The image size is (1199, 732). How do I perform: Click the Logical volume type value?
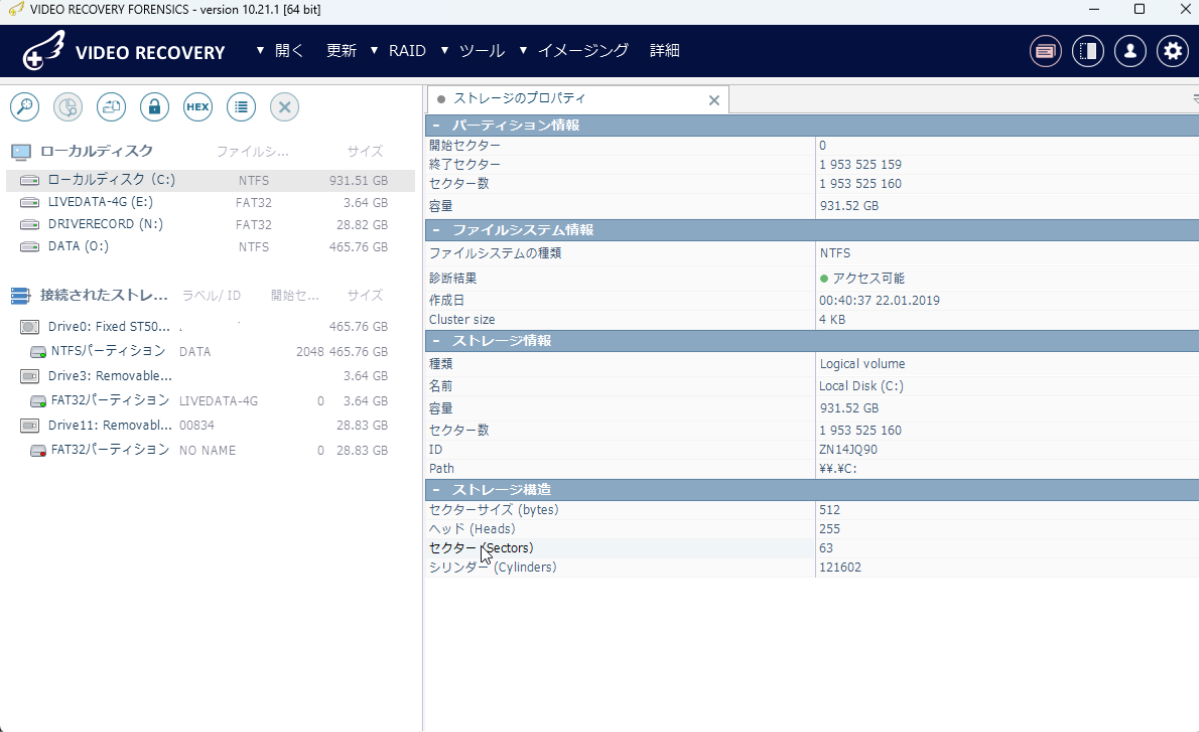click(862, 364)
